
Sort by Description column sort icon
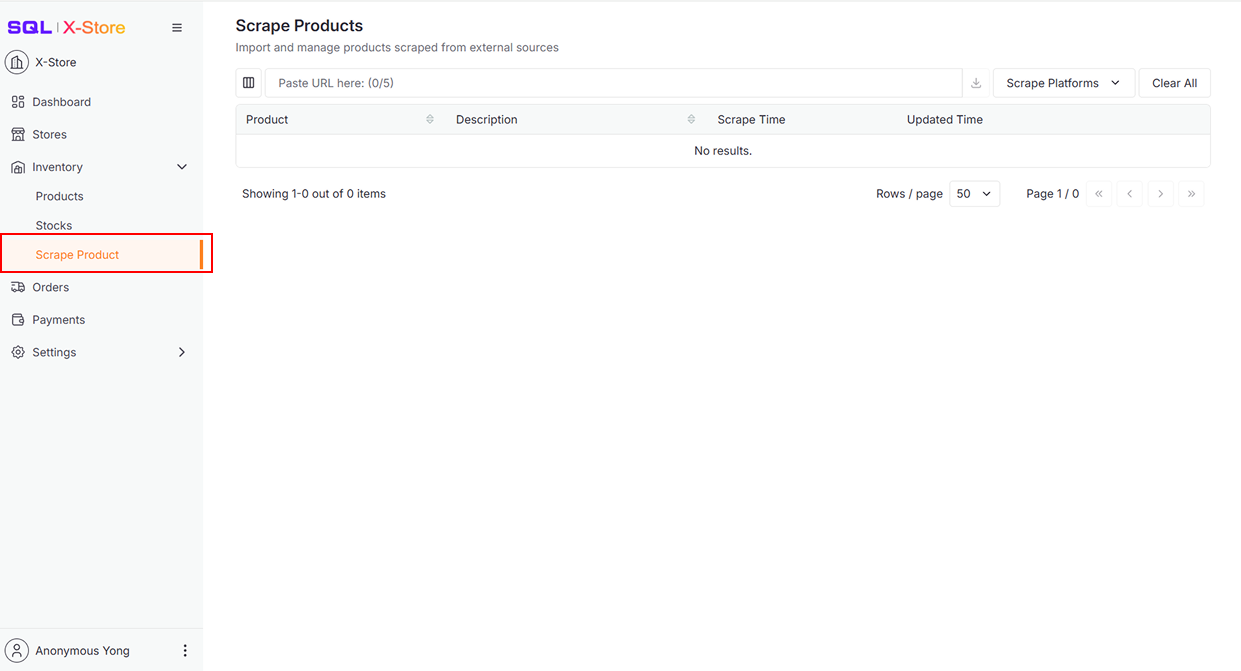(x=691, y=120)
